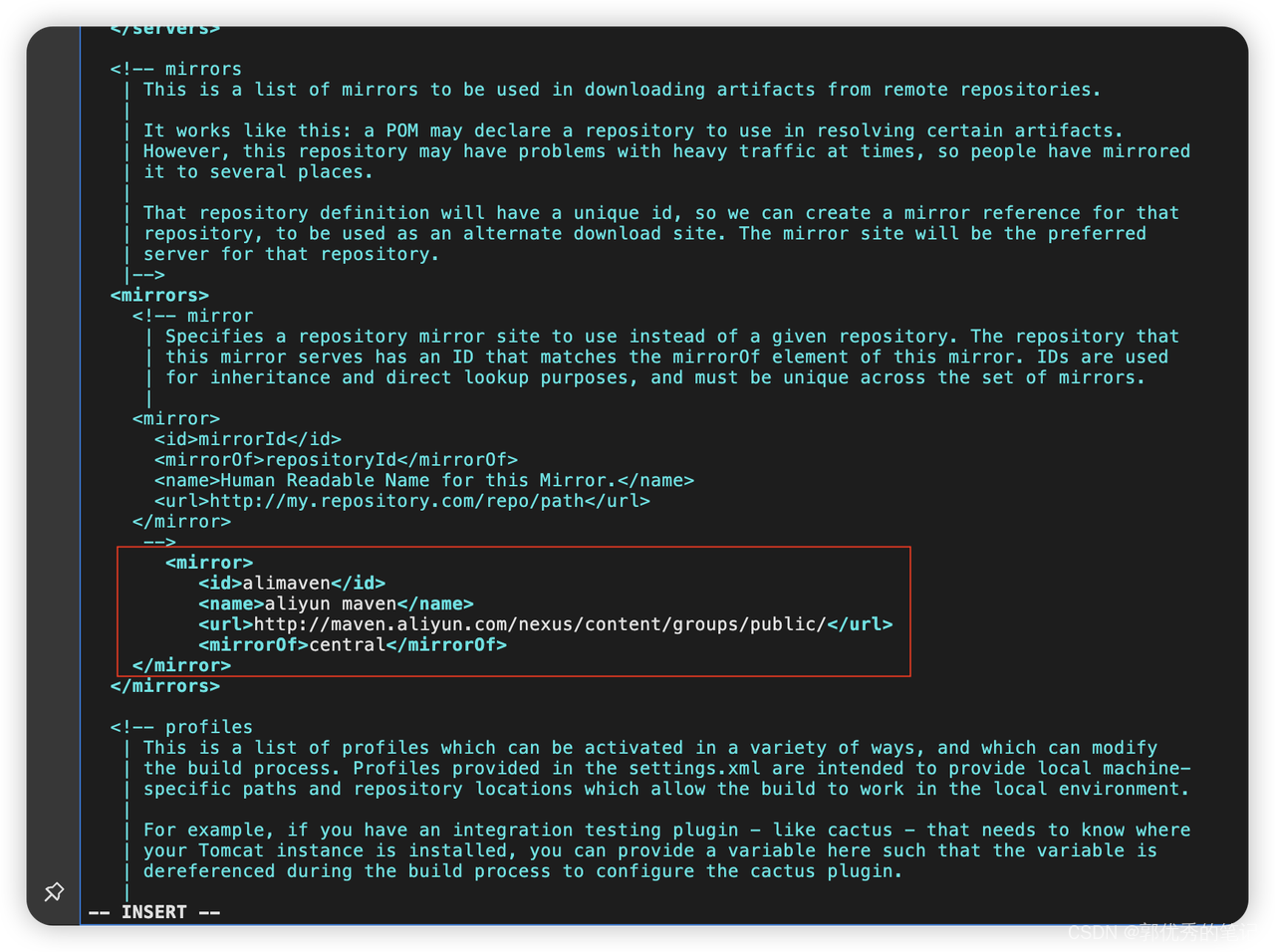Click the '<!-- mirror' comment header
The width and height of the screenshot is (1275, 952).
pos(192,316)
